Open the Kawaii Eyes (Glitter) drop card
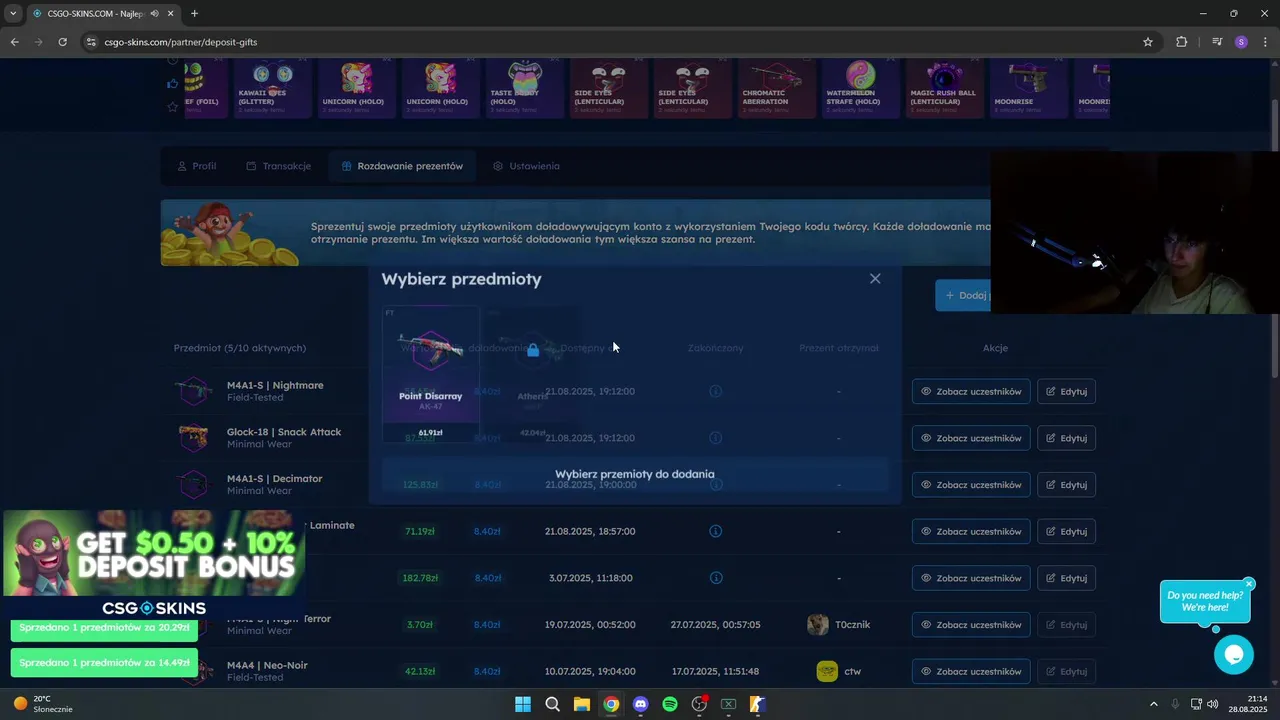Viewport: 1280px width, 720px height. pyautogui.click(x=272, y=88)
